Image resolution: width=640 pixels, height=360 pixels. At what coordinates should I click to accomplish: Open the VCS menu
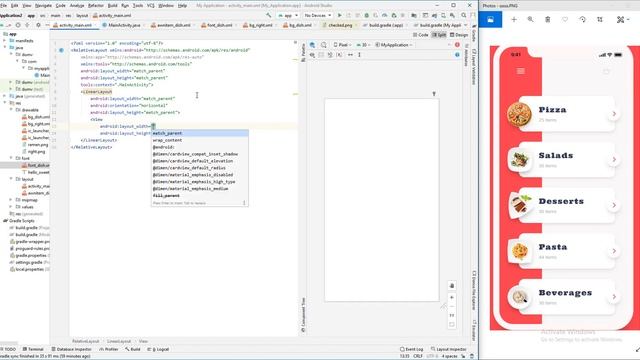click(x=151, y=6)
